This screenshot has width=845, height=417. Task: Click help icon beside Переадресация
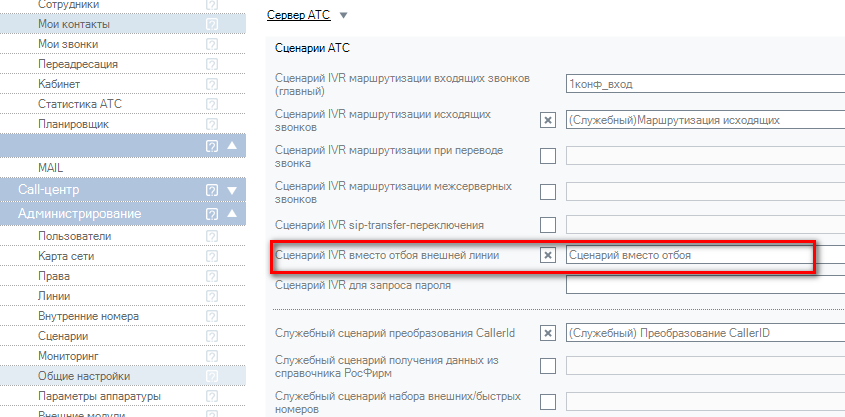point(212,64)
